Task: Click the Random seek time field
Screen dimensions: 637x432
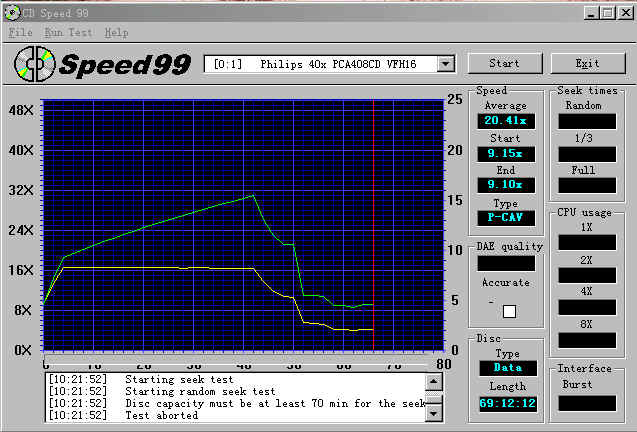Action: tap(587, 121)
